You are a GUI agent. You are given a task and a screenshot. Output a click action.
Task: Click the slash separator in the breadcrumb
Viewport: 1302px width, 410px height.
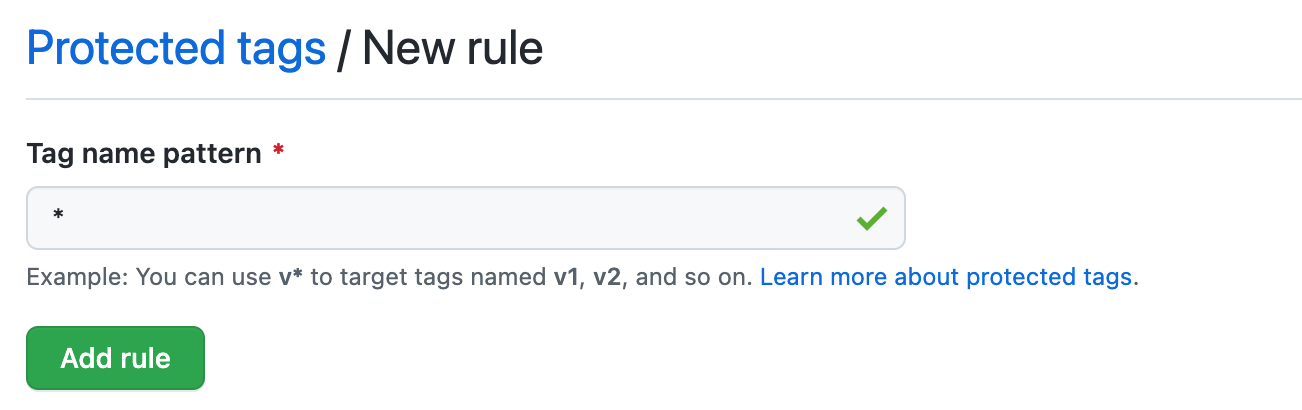[344, 48]
